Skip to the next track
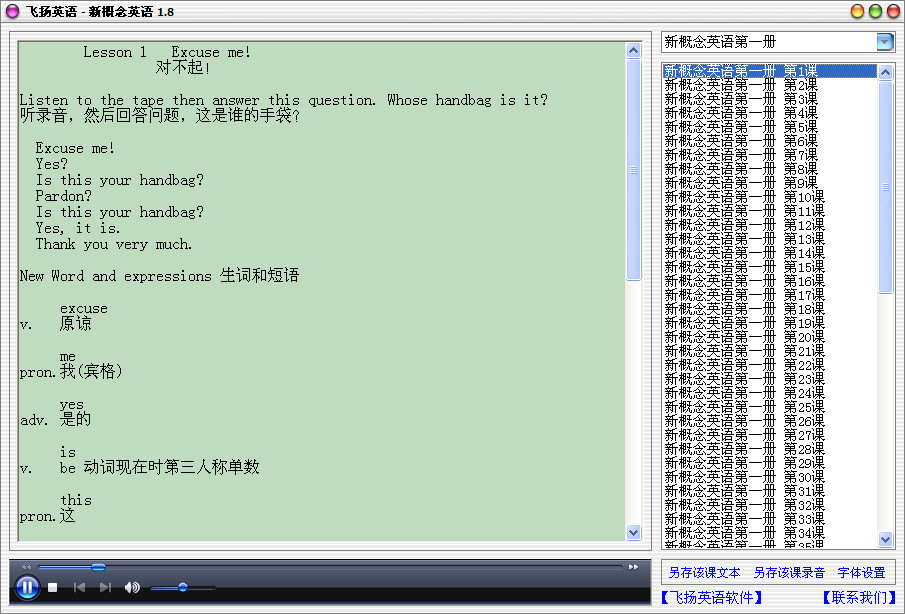Image resolution: width=905 pixels, height=614 pixels. click(104, 588)
